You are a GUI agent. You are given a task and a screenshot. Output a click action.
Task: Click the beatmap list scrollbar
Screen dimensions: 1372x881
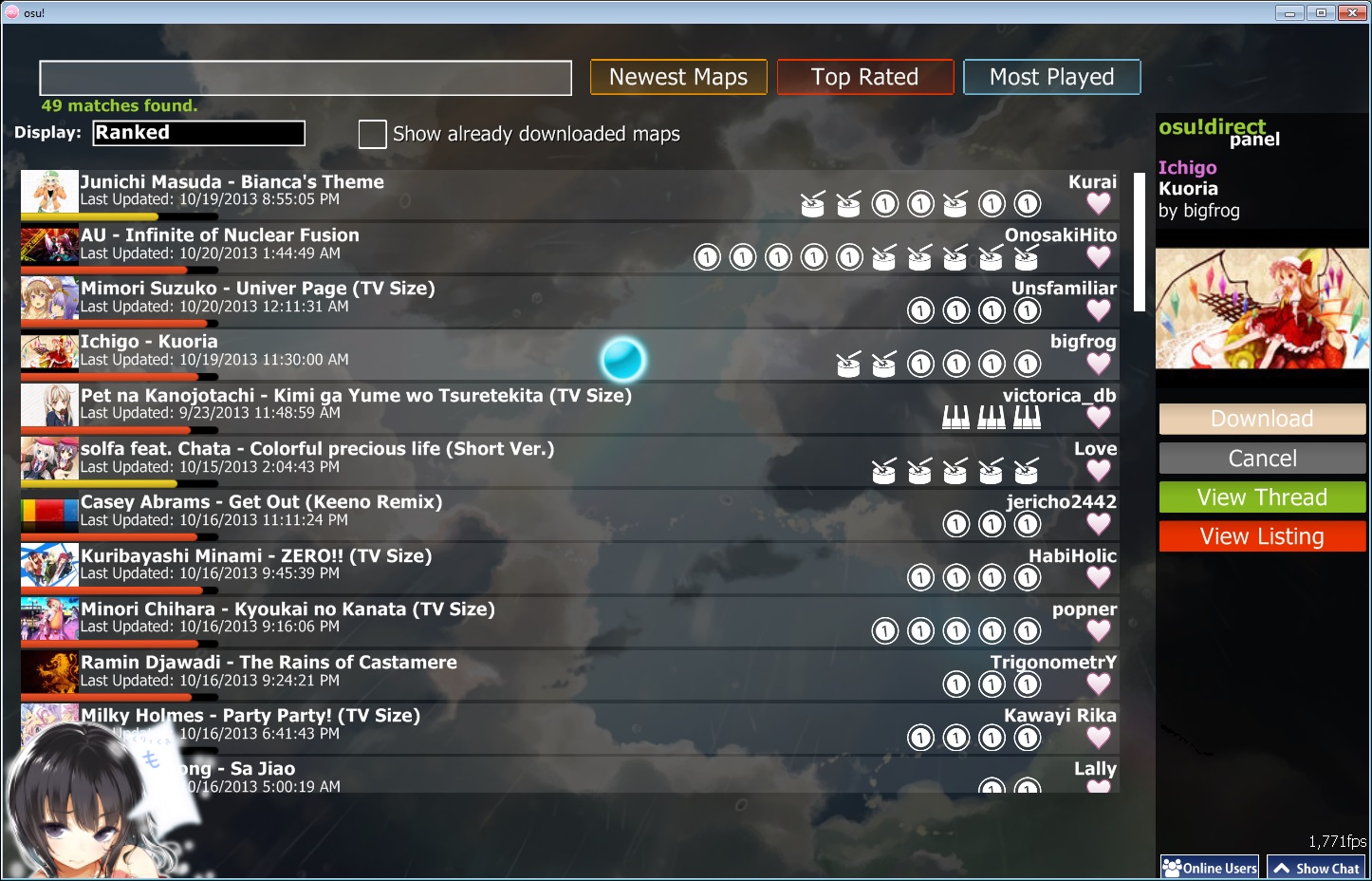tap(1140, 242)
